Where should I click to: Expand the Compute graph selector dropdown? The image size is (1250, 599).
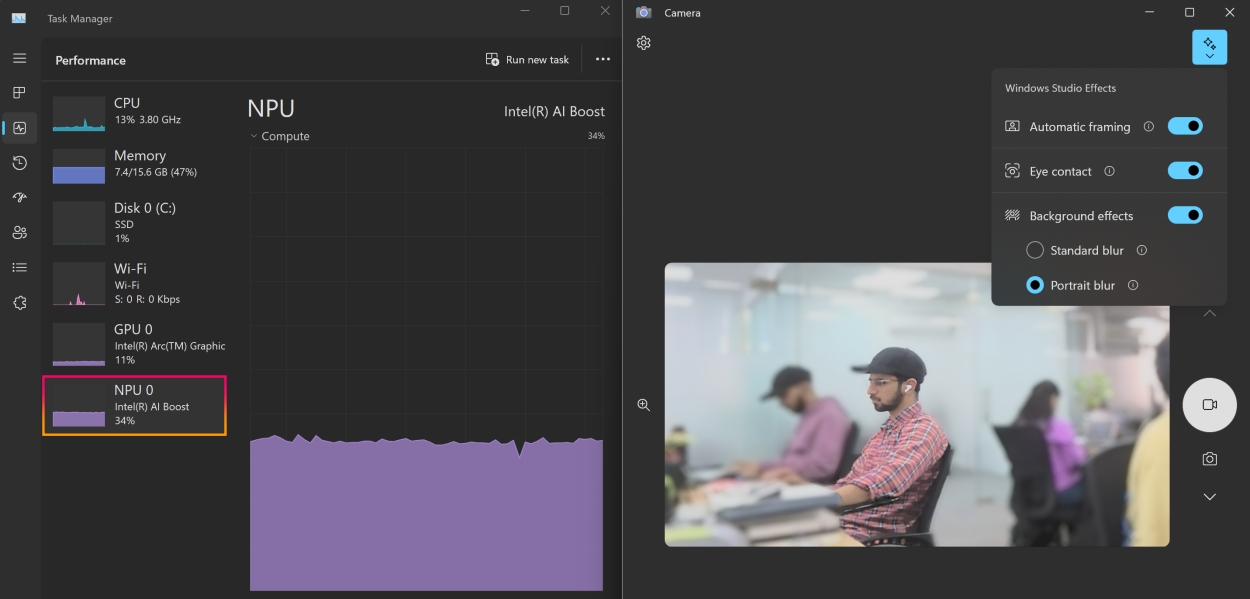tap(255, 136)
